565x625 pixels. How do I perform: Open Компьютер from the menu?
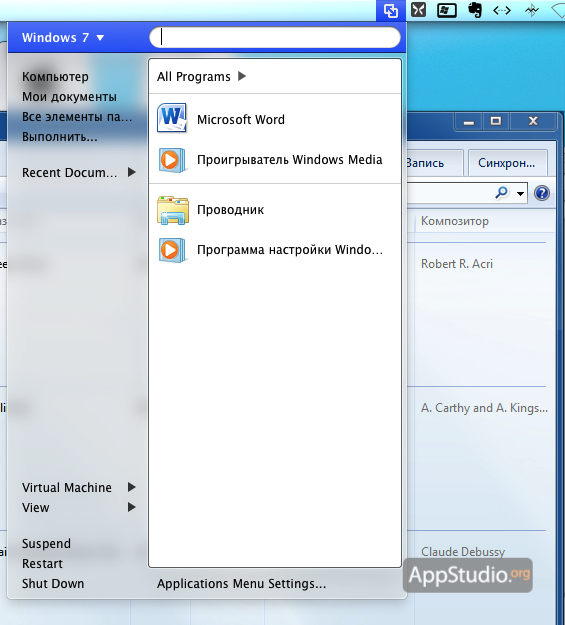click(x=55, y=77)
